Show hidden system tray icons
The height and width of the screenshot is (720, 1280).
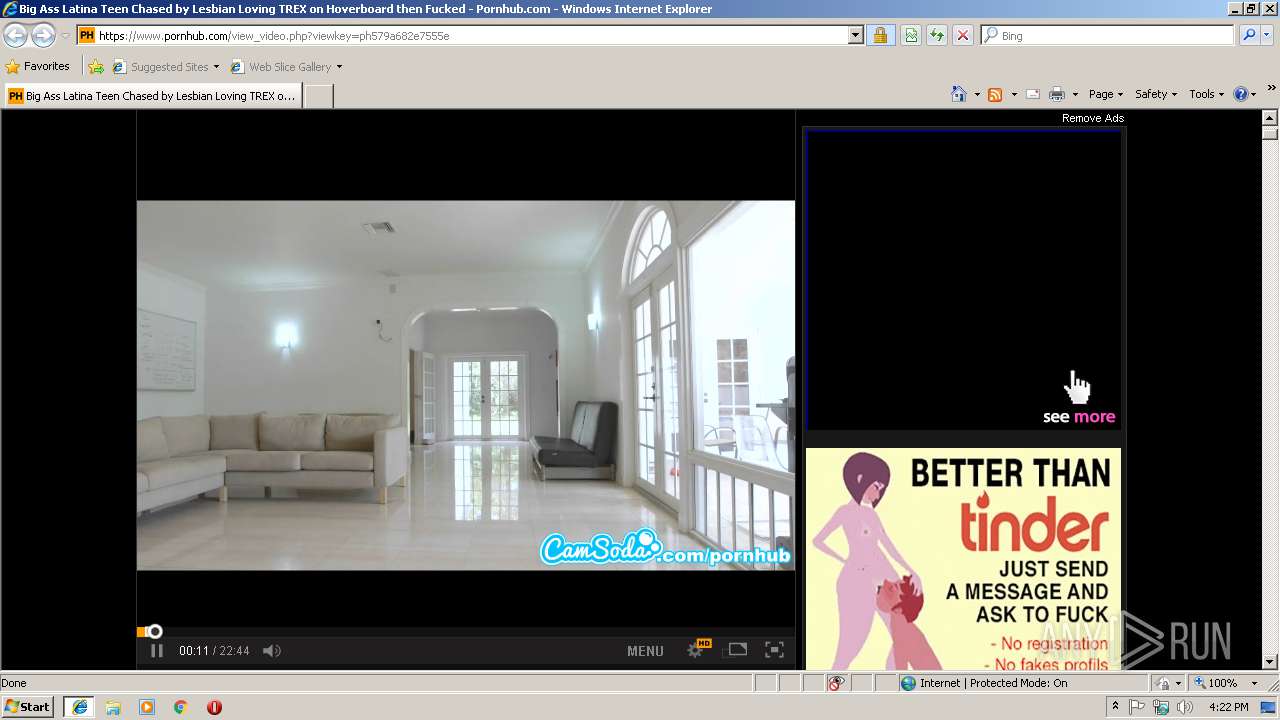1116,706
